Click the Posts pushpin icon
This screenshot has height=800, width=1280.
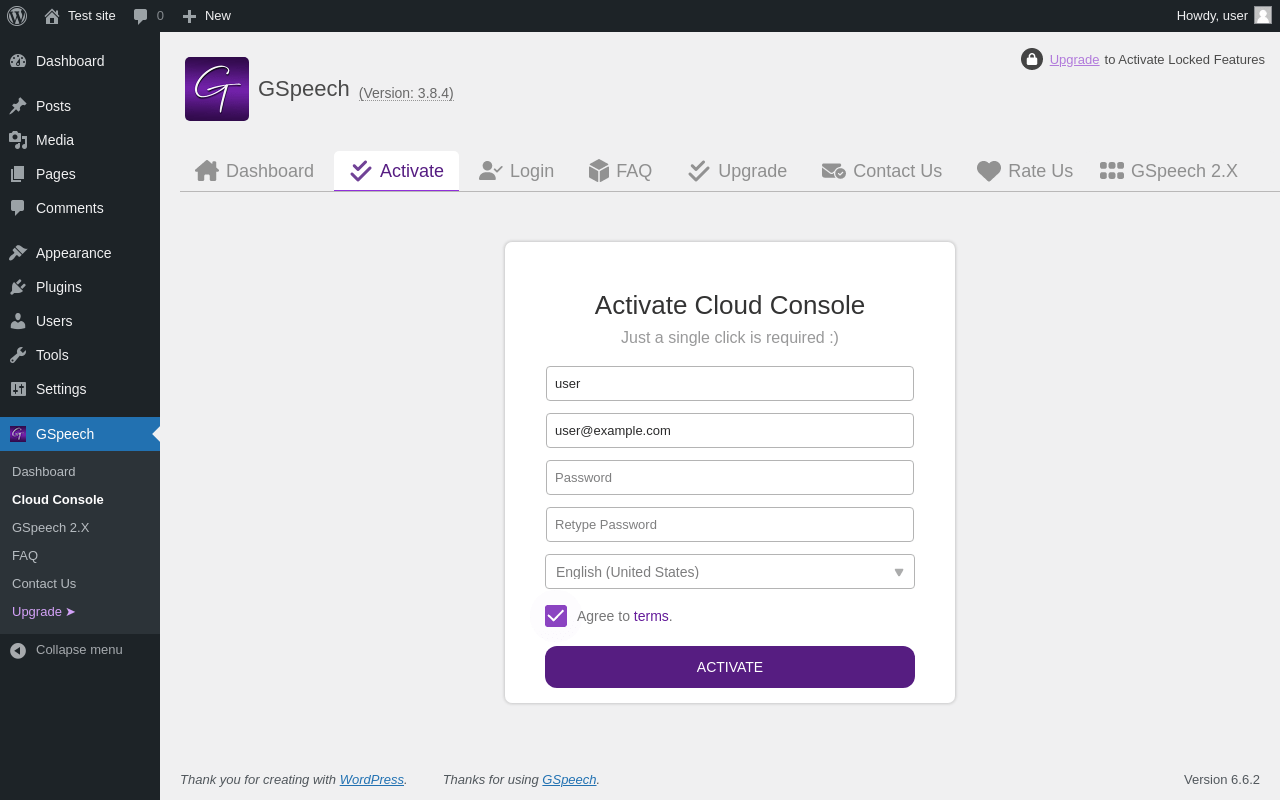coord(18,106)
